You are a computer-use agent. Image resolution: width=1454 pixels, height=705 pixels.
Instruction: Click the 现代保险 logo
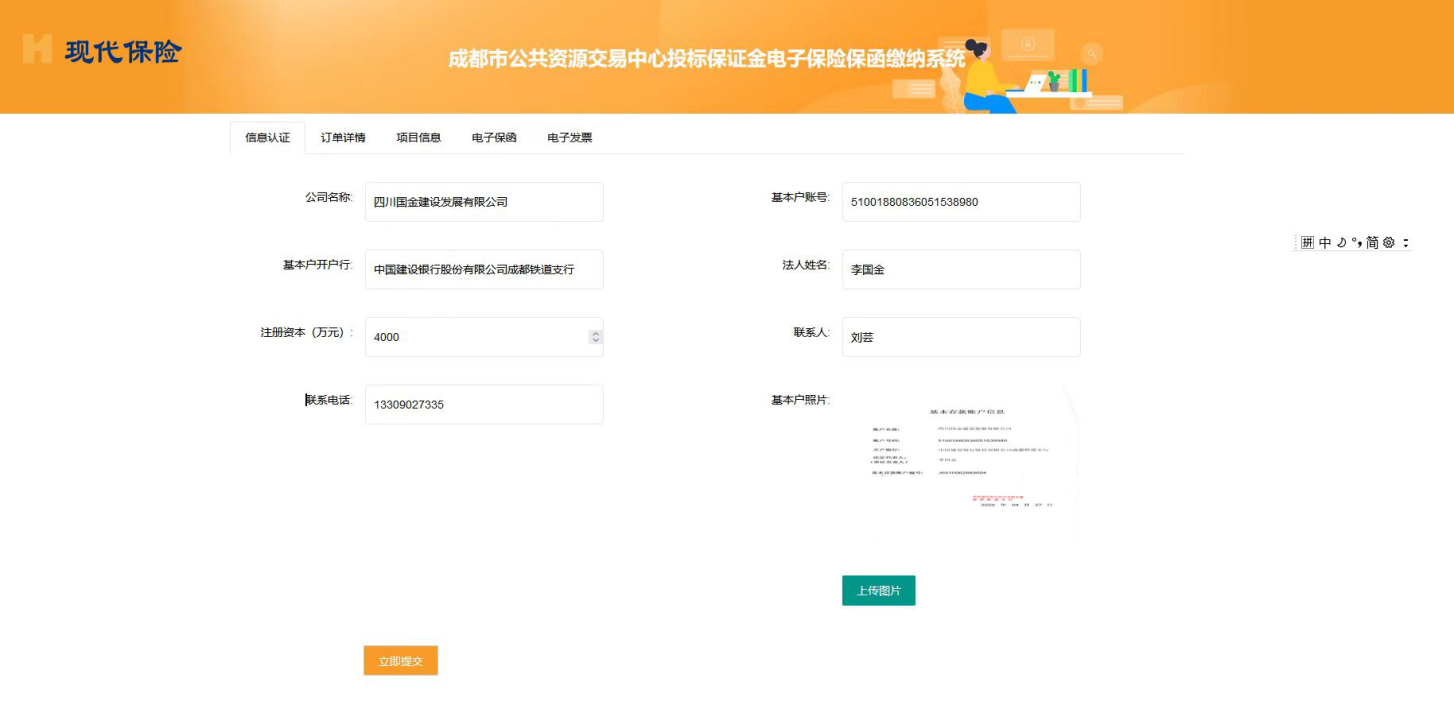102,50
